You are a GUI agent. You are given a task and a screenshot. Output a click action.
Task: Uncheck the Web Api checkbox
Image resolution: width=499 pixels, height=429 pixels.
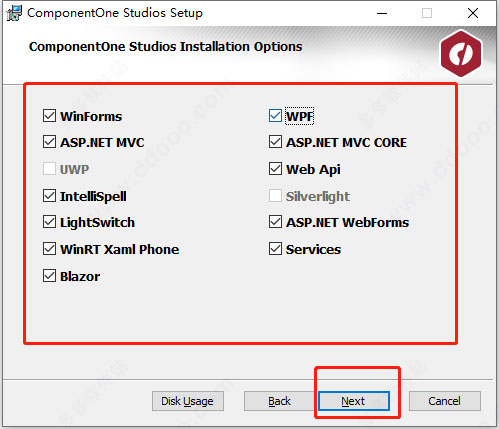point(275,169)
